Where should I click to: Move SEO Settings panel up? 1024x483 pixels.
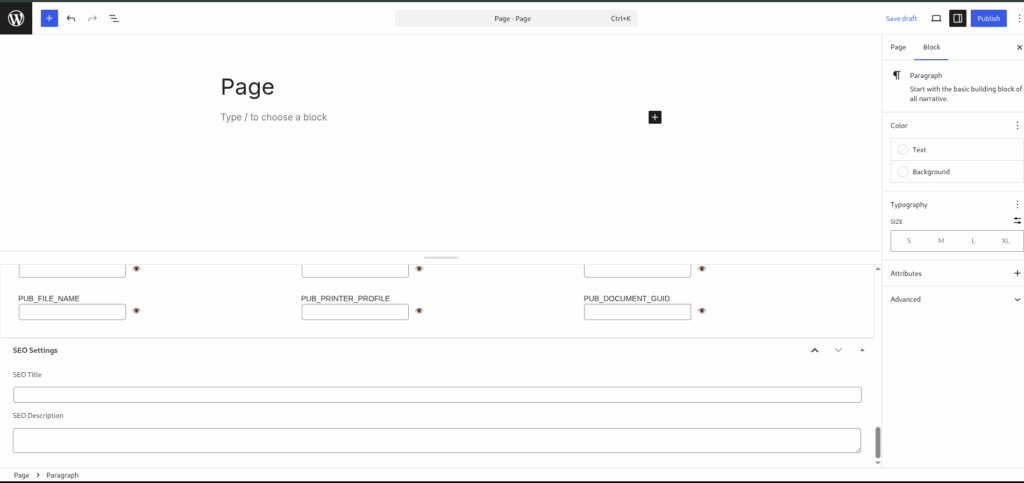pyautogui.click(x=814, y=351)
